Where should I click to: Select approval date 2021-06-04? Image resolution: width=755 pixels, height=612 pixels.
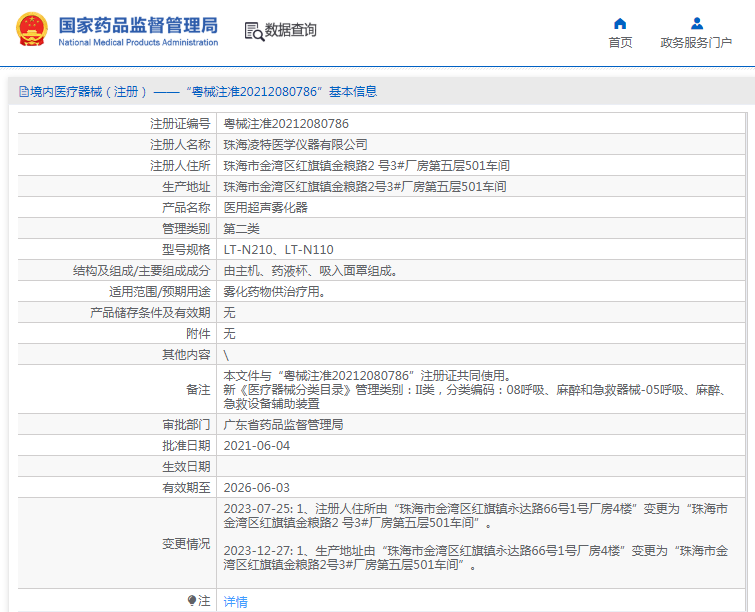(257, 446)
